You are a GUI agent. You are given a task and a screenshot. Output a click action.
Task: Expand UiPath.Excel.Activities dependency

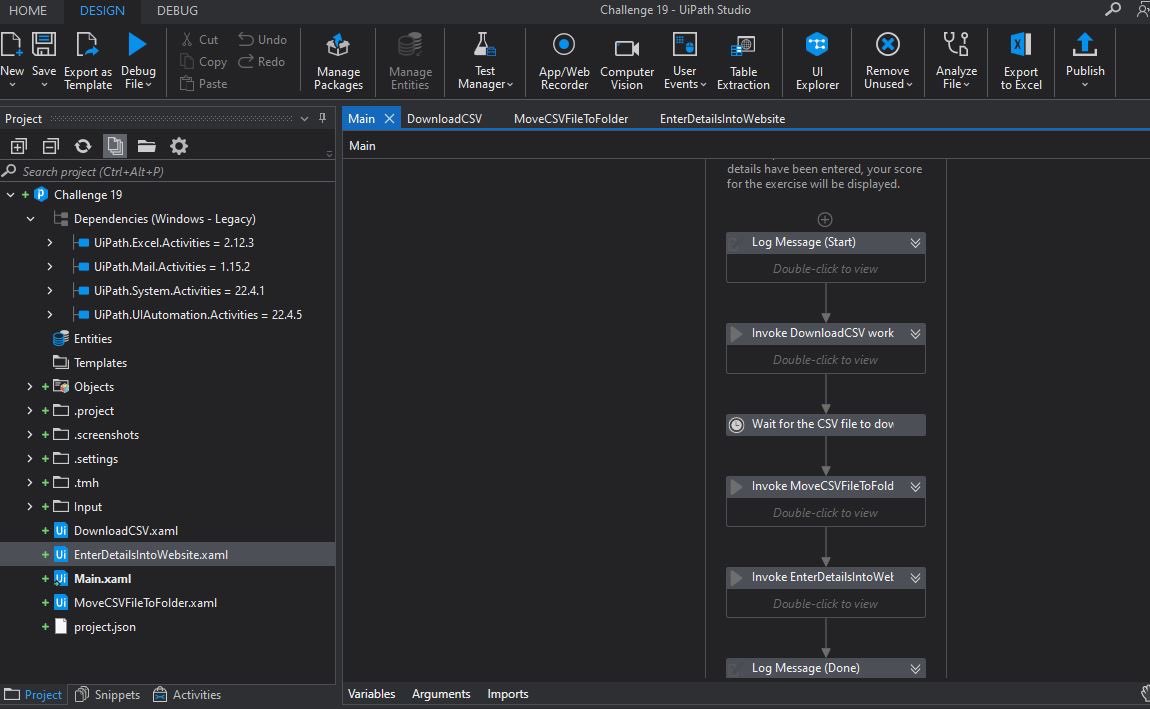tap(49, 243)
